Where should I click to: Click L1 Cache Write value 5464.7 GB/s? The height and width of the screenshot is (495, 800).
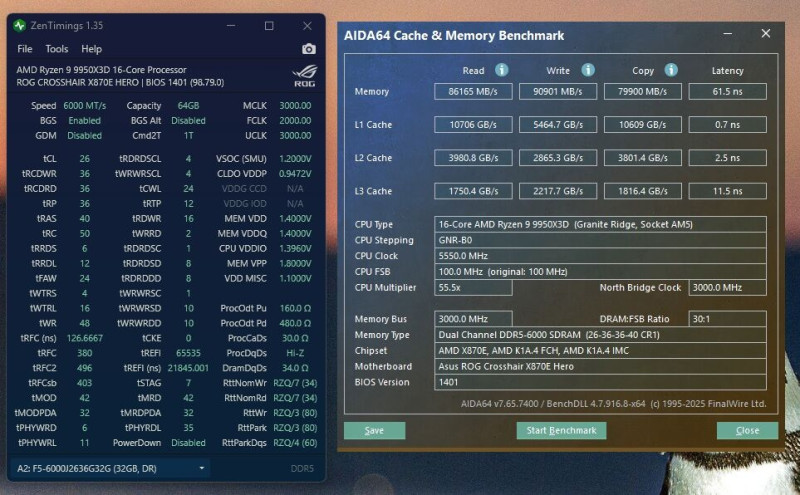coord(558,125)
